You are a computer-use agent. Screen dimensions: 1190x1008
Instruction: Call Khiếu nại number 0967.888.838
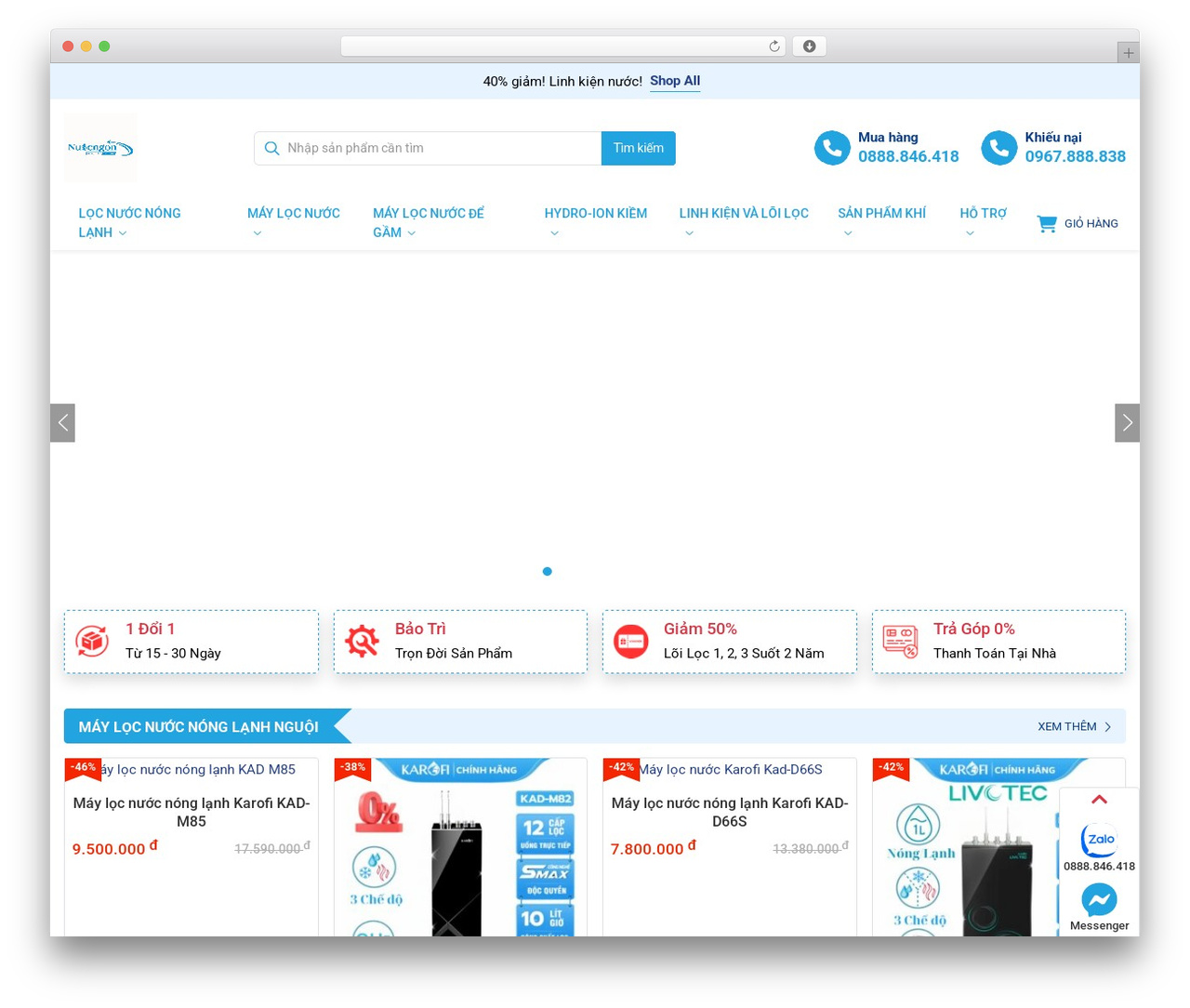[1076, 156]
